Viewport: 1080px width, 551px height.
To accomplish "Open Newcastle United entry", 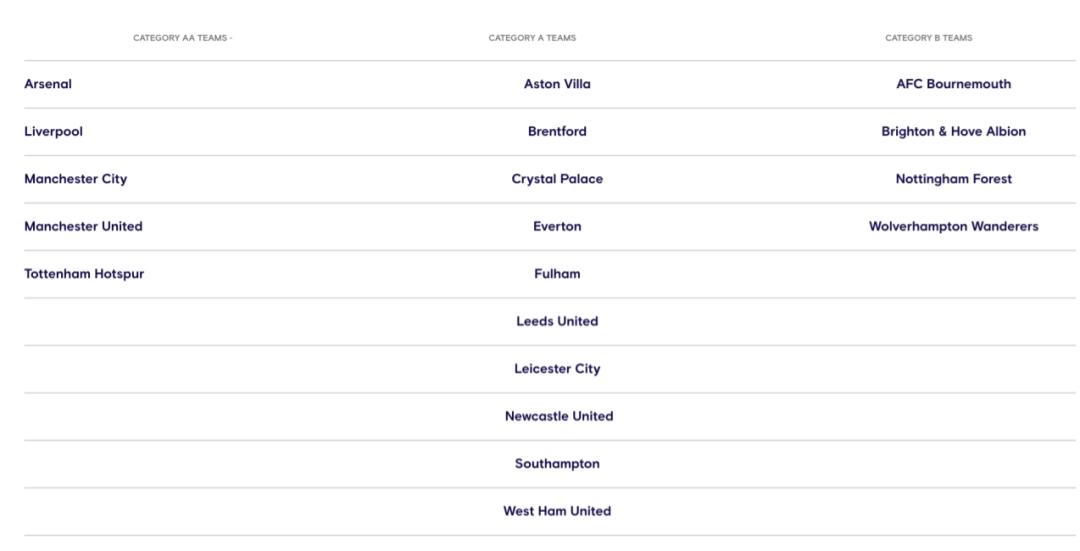I will point(559,417).
